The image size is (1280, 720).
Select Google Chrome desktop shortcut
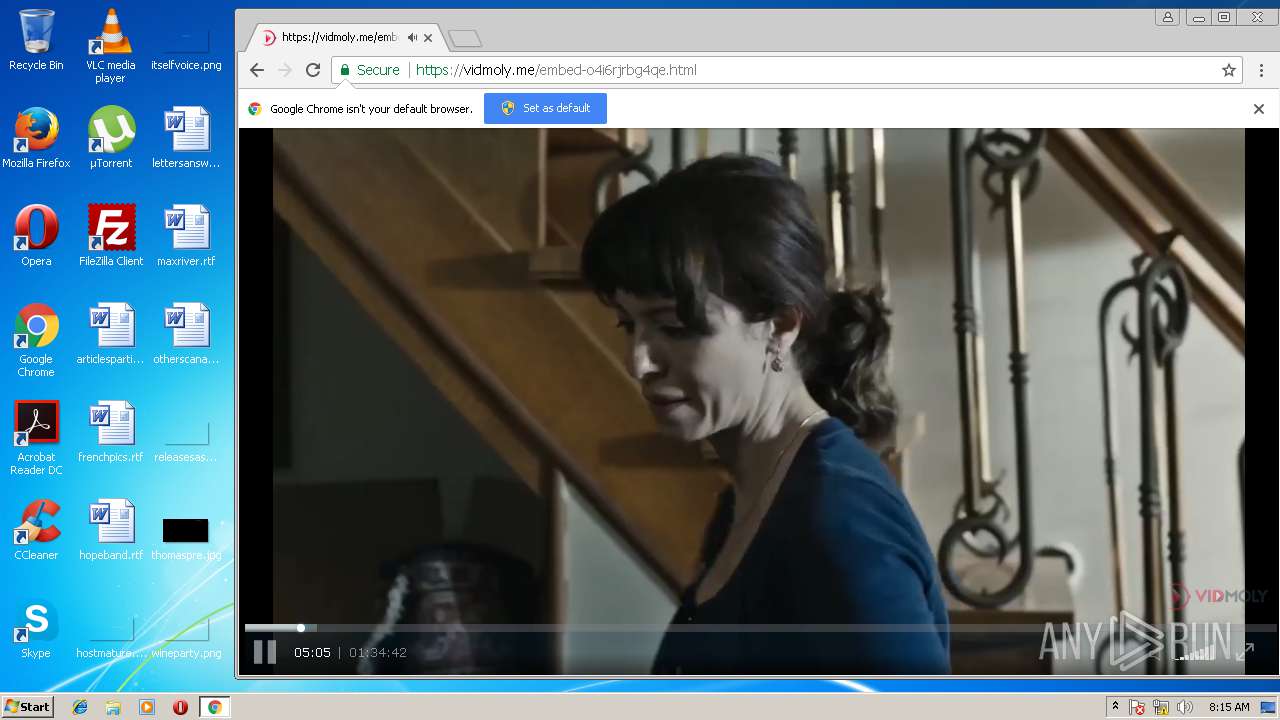[36, 341]
